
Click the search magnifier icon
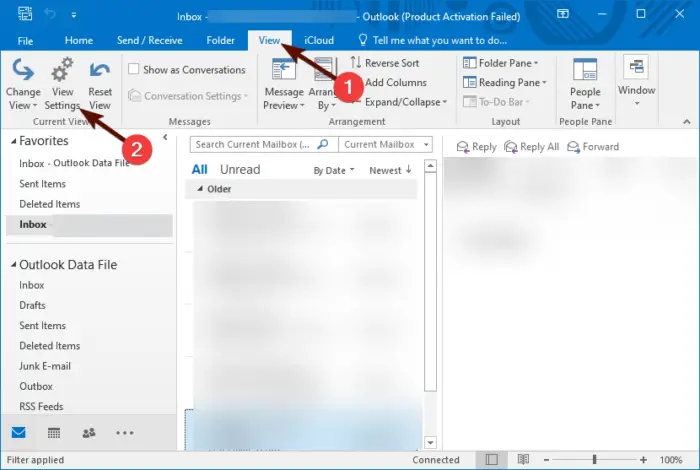[x=323, y=144]
